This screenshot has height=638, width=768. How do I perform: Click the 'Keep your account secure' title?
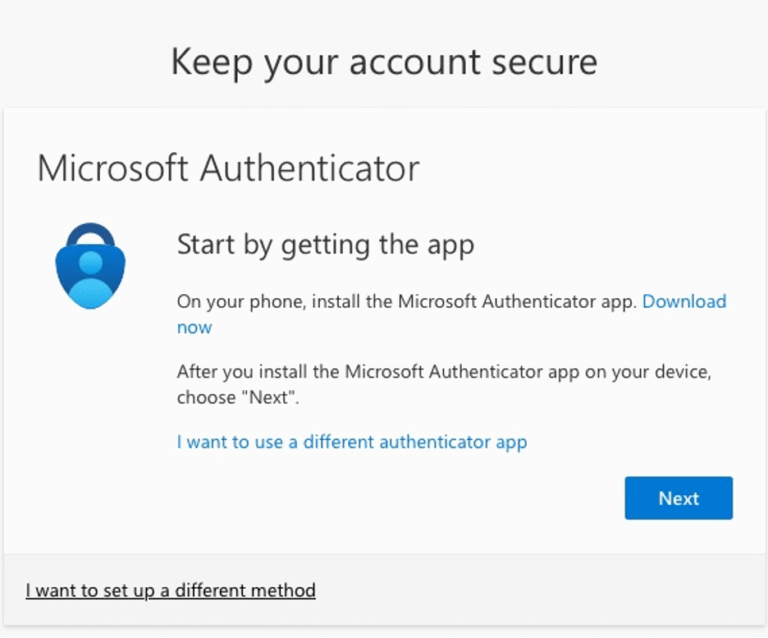(x=384, y=62)
